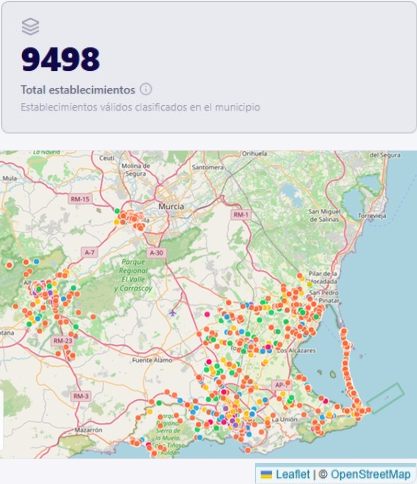The width and height of the screenshot is (417, 484).
Task: Click the Los Alcázares label on map
Action: tap(296, 351)
